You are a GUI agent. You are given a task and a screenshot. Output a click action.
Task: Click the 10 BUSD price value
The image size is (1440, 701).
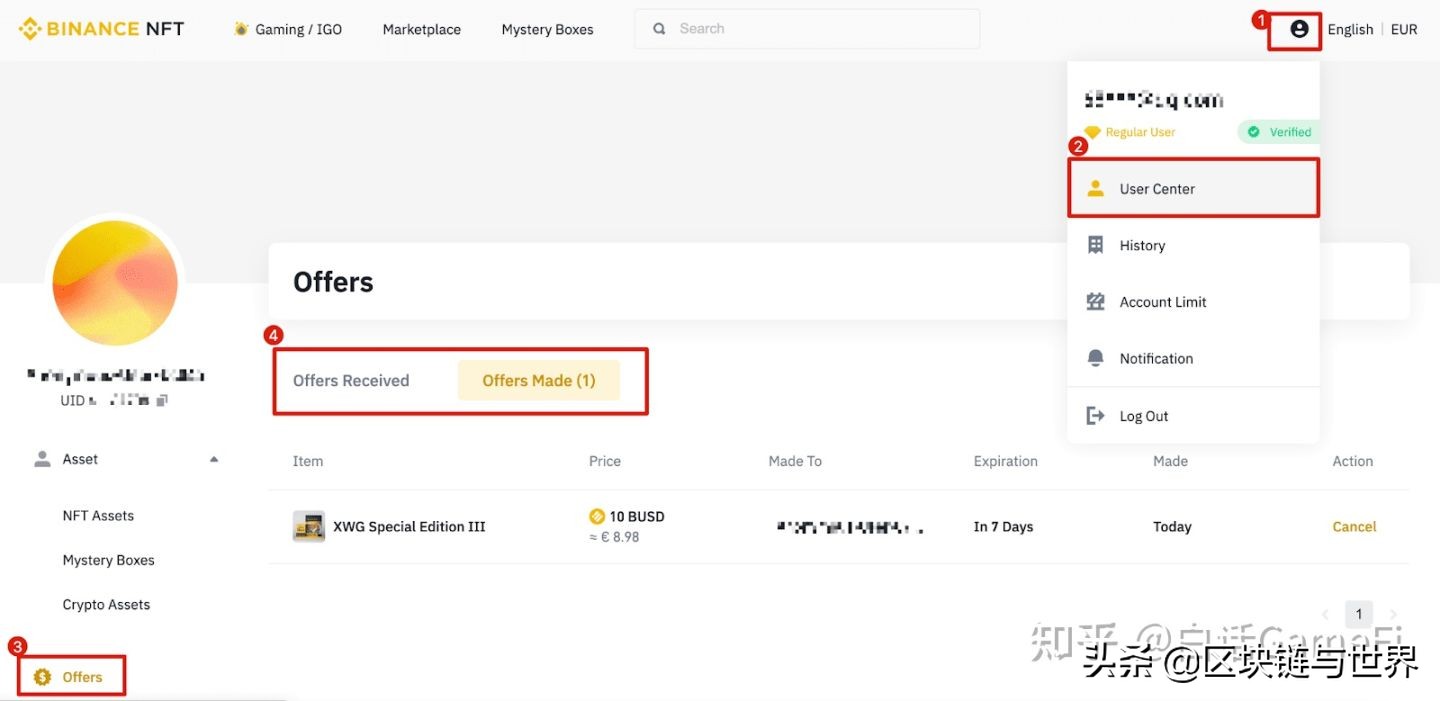coord(637,516)
